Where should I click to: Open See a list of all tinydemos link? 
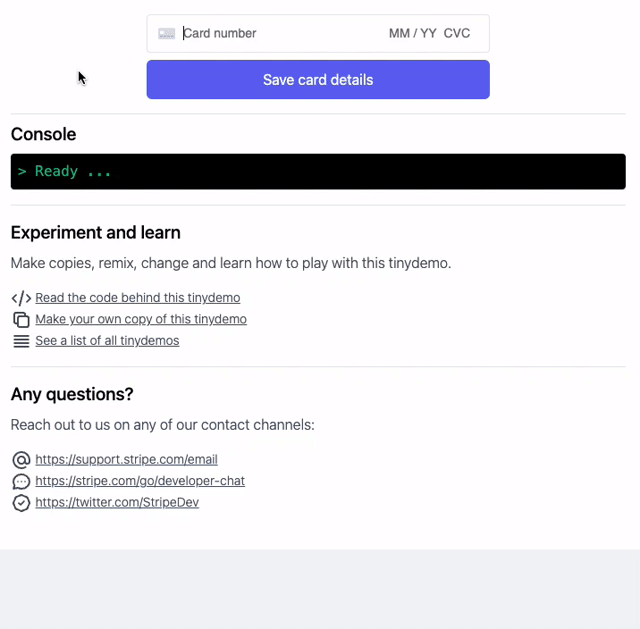(107, 341)
